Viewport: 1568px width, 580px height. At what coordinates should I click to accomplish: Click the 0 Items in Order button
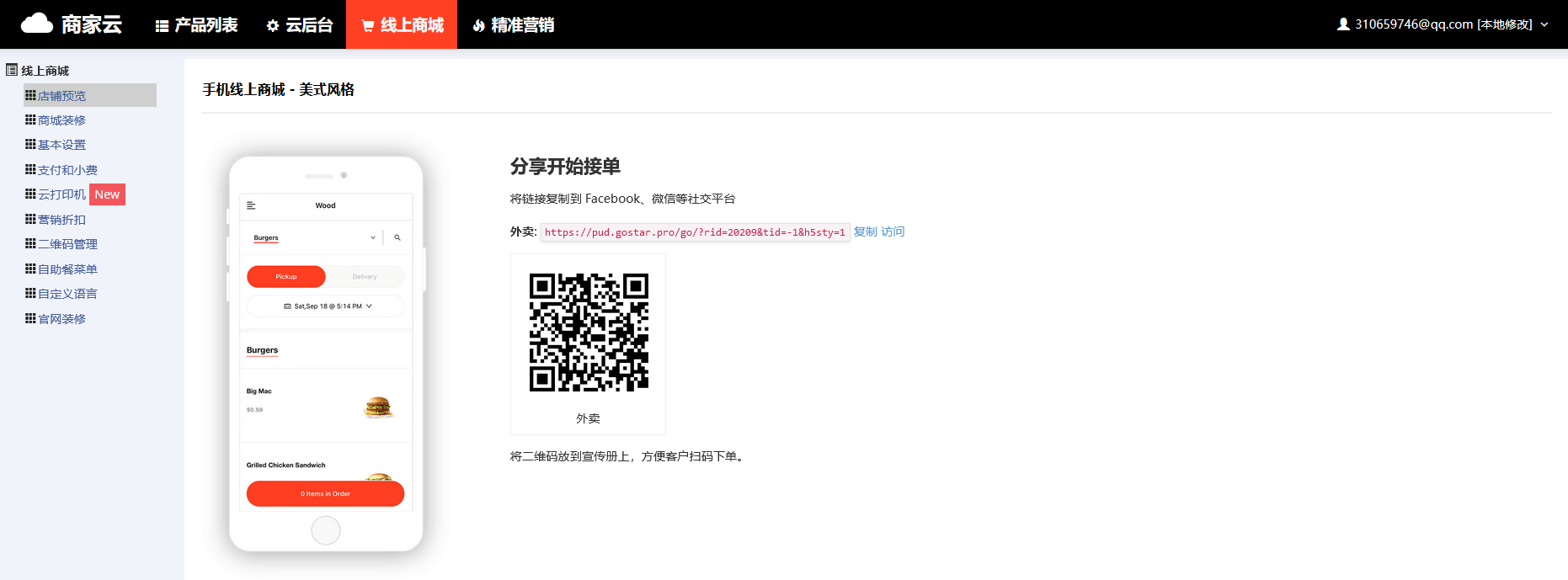coord(325,493)
